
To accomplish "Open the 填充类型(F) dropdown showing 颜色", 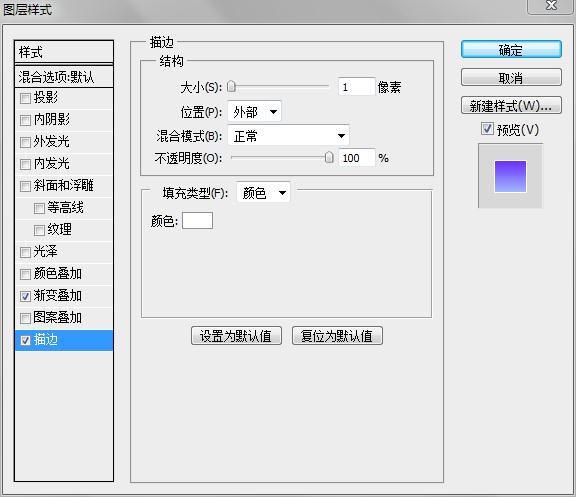I will [x=263, y=192].
